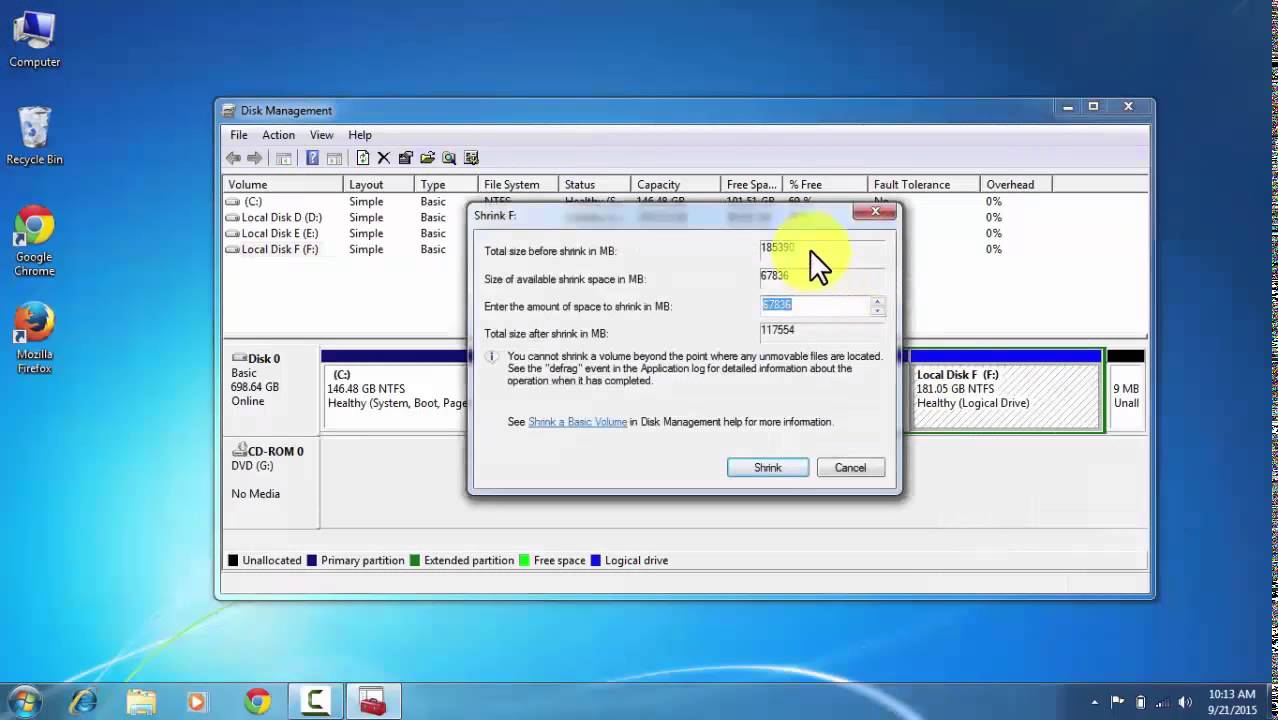Increase shrink amount with spinner up arrow
The image size is (1278, 720).
(877, 300)
